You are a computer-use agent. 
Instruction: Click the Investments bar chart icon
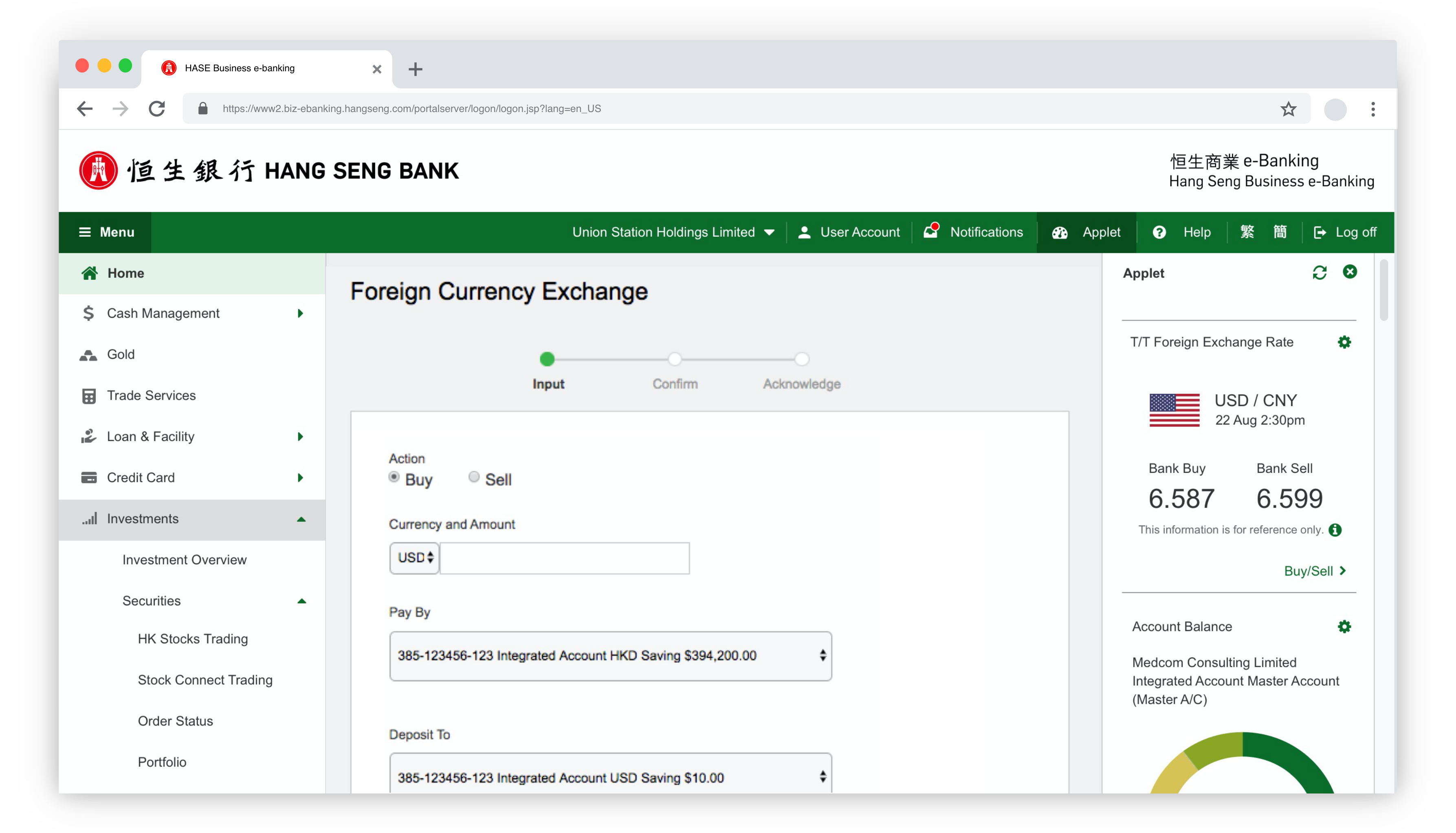click(89, 519)
